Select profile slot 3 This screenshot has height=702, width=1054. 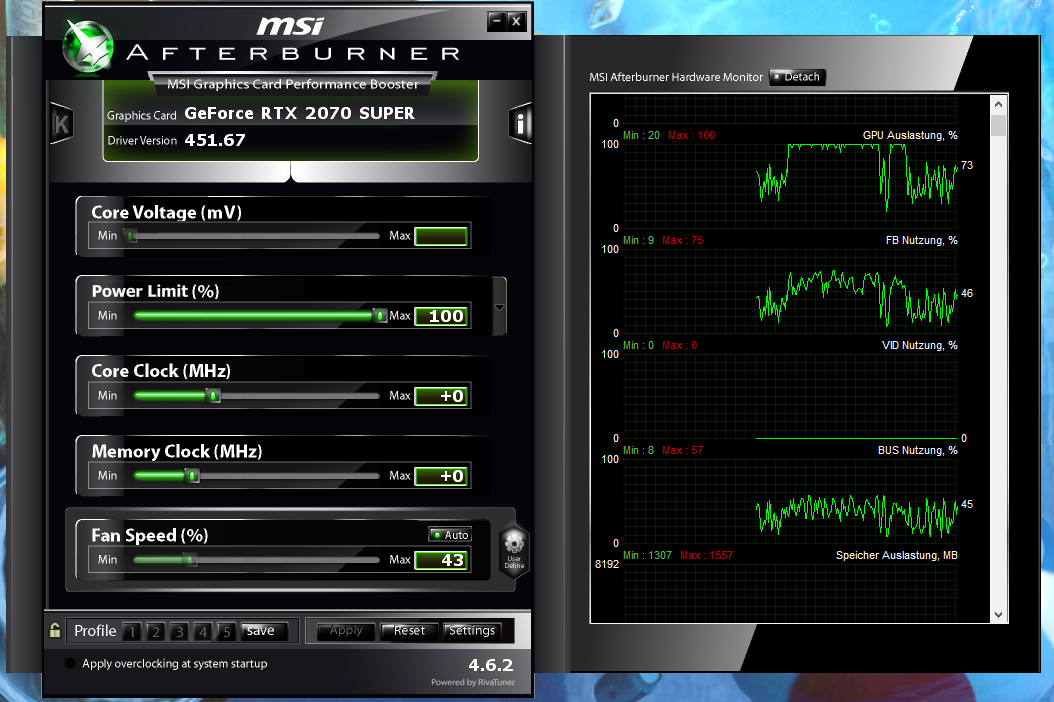(x=179, y=631)
